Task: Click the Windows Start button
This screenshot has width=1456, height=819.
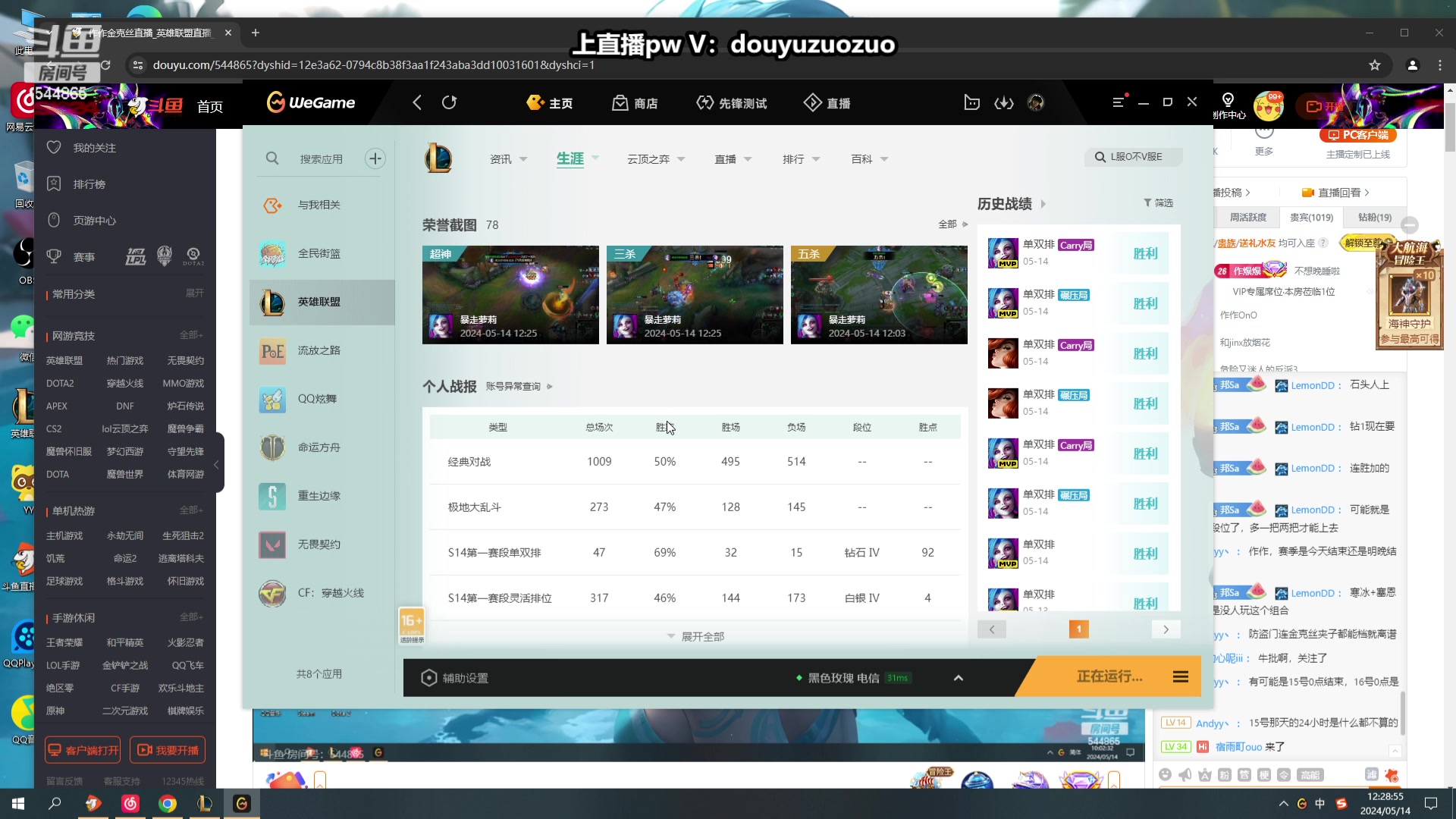Action: tap(18, 804)
